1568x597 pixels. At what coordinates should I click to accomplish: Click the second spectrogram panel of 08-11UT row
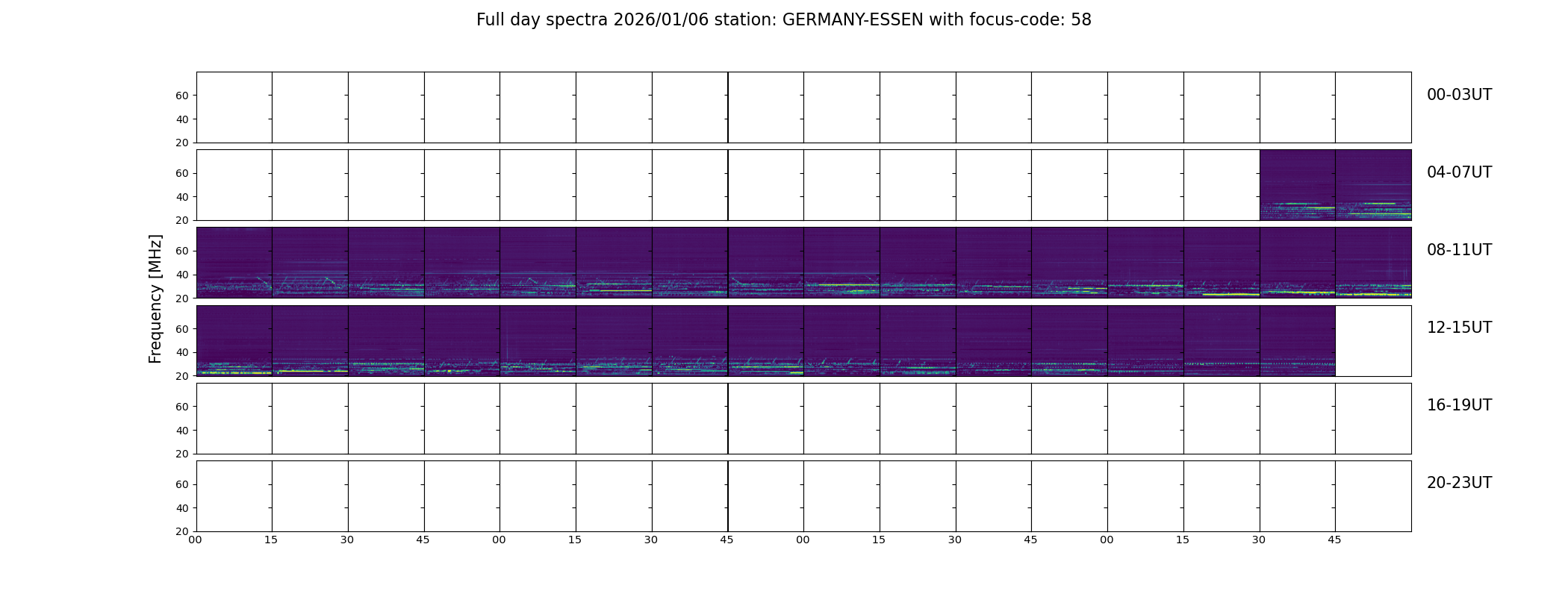pyautogui.click(x=310, y=263)
